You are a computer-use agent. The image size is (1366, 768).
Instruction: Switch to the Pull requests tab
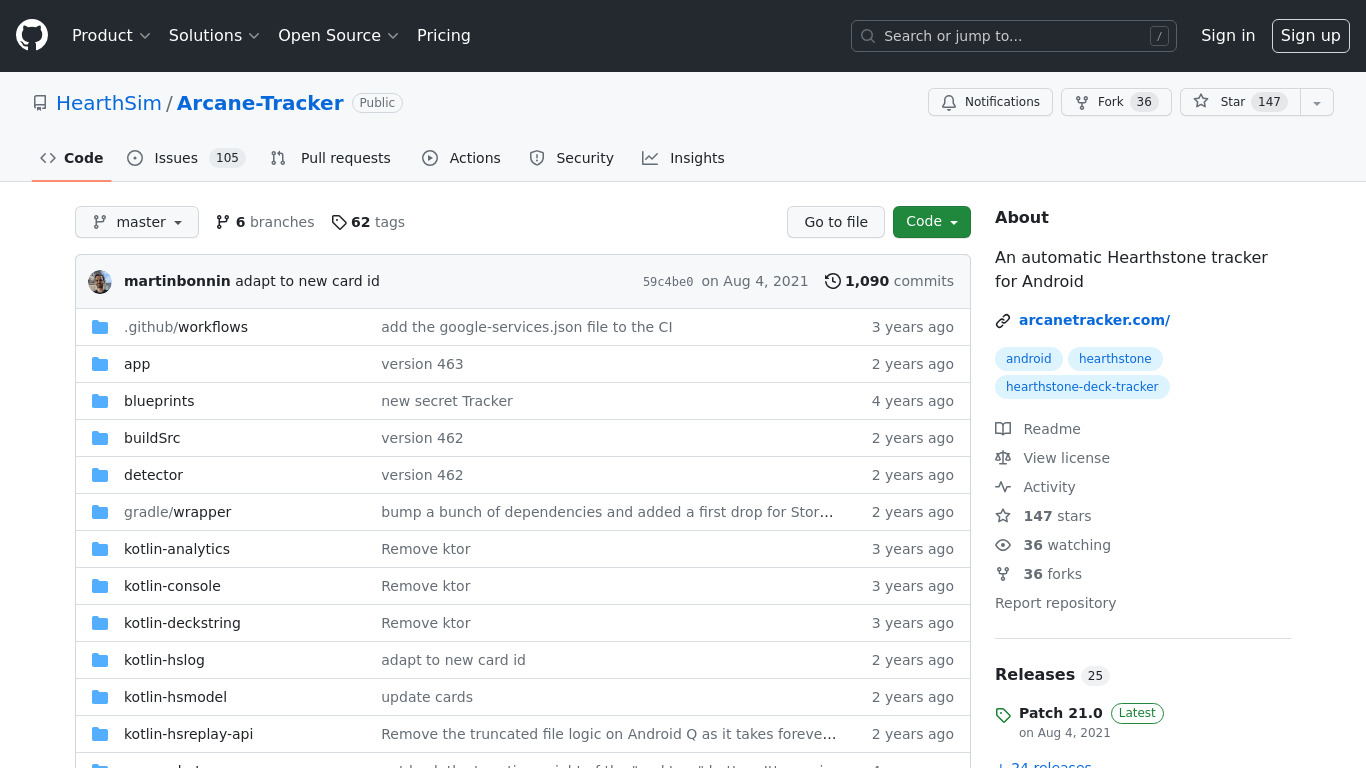click(x=331, y=158)
